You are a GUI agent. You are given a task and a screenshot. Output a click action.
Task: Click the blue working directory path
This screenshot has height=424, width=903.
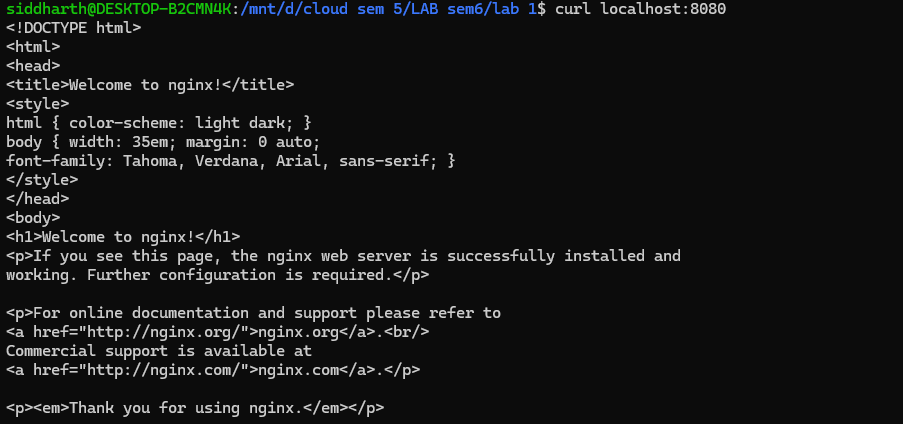tap(387, 9)
